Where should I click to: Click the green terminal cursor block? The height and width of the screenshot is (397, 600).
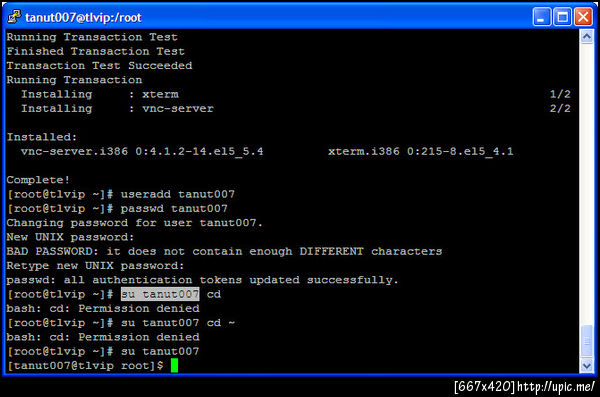click(174, 365)
